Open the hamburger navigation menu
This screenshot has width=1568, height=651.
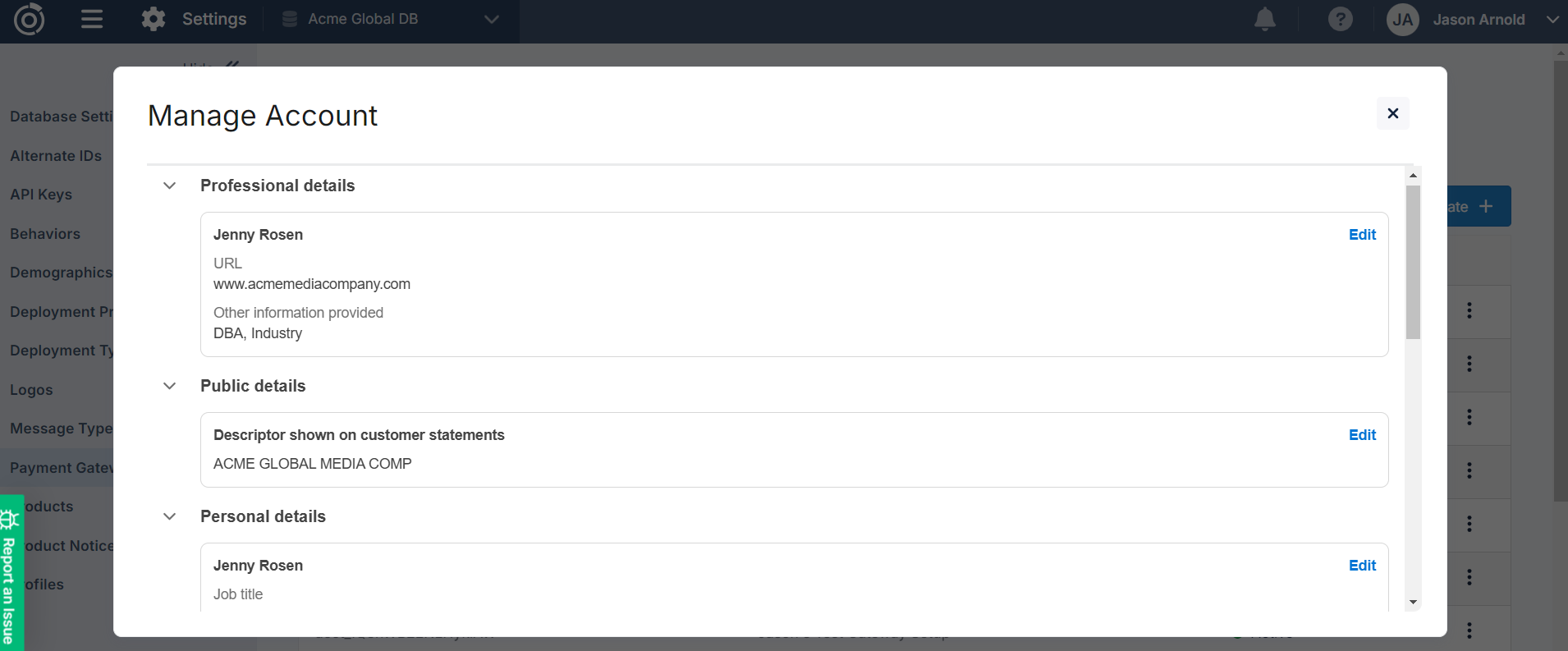pos(92,19)
